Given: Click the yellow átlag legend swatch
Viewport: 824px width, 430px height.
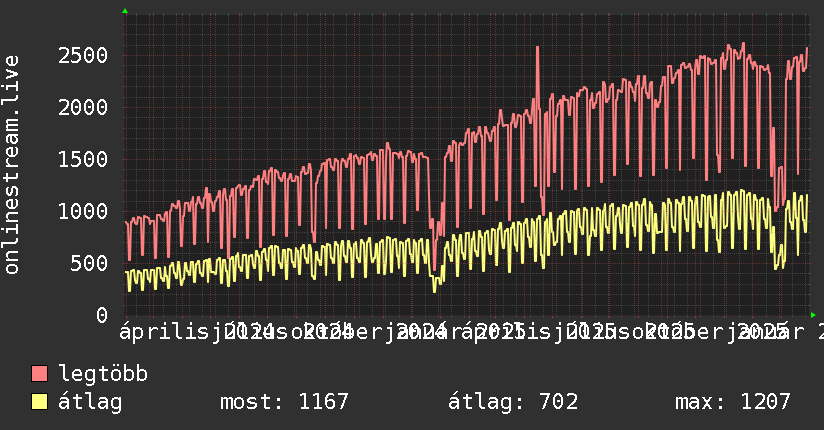Looking at the screenshot, I should point(39,402).
